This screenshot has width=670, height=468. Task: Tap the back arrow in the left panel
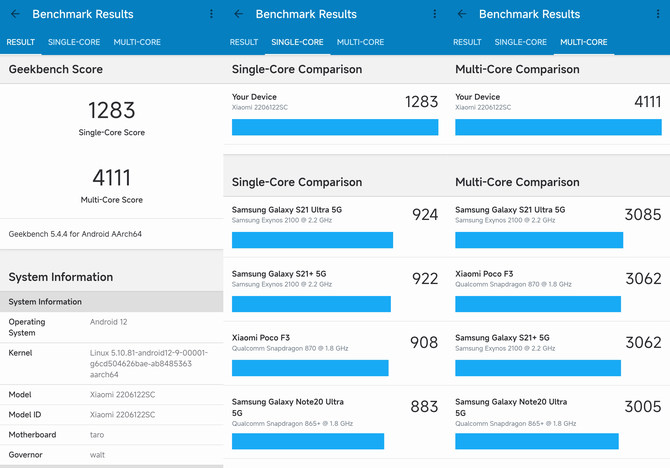pyautogui.click(x=15, y=14)
